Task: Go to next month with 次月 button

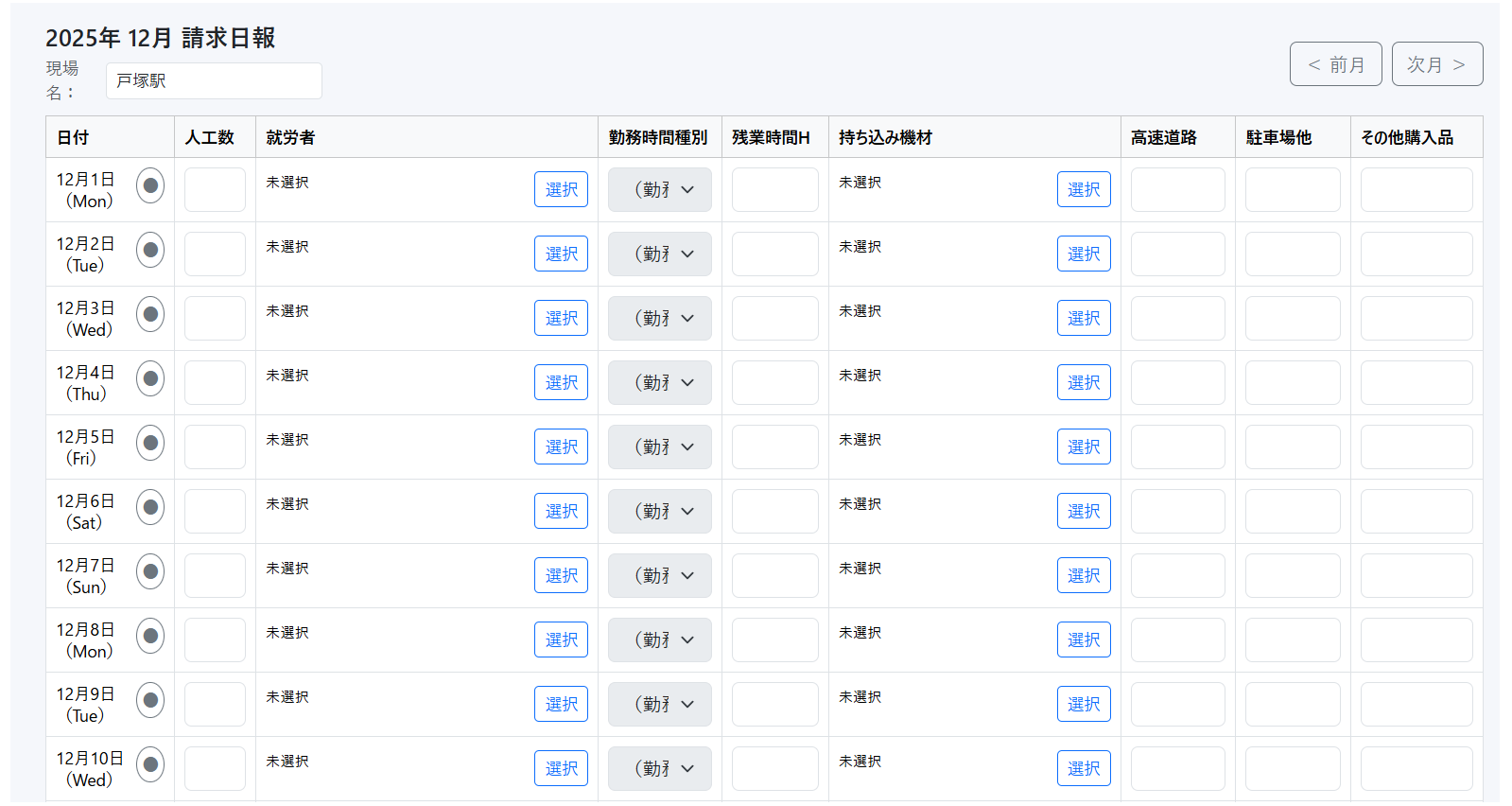Action: click(x=1436, y=64)
